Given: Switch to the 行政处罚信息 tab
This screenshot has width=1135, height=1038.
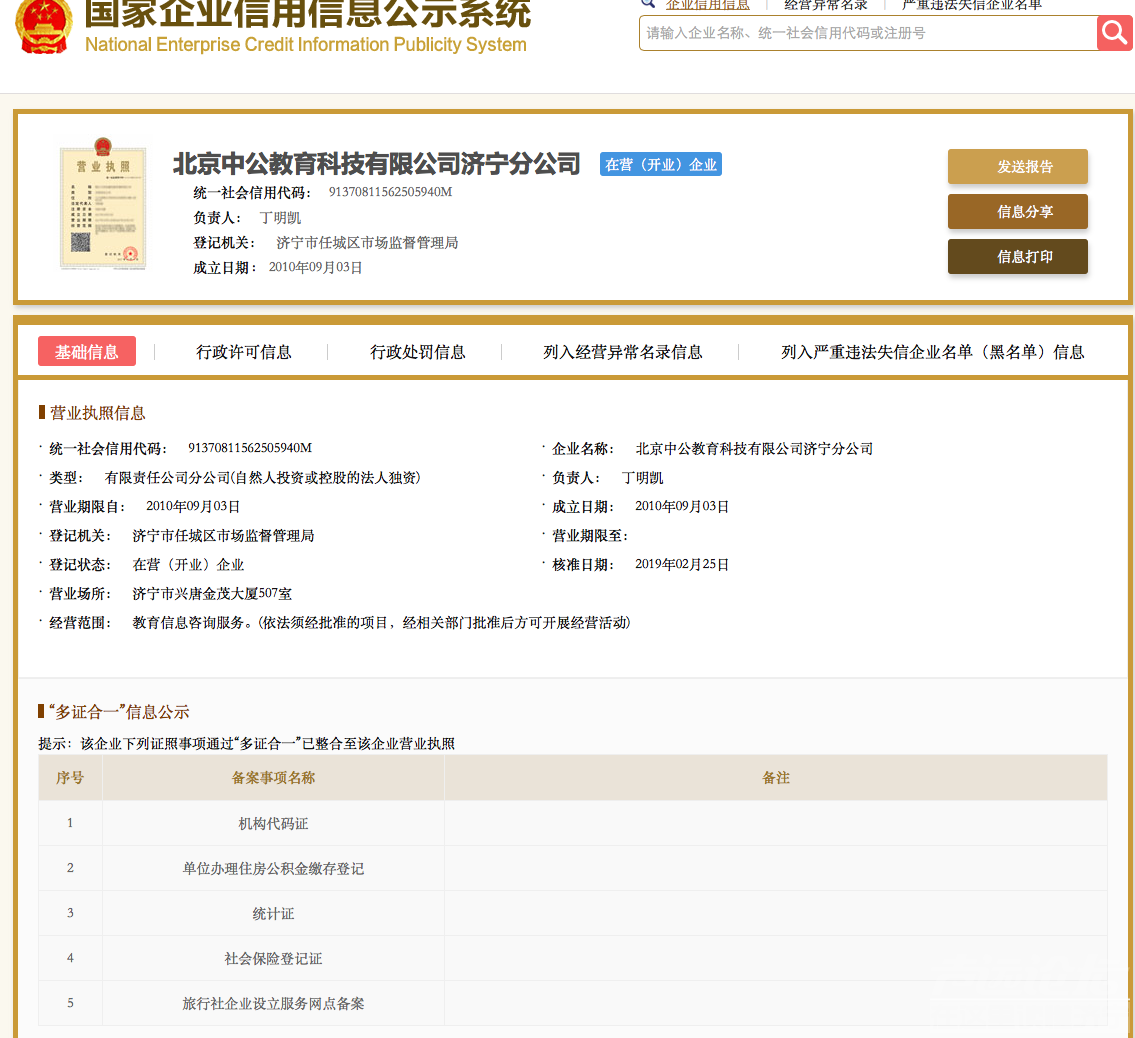Looking at the screenshot, I should pyautogui.click(x=418, y=353).
